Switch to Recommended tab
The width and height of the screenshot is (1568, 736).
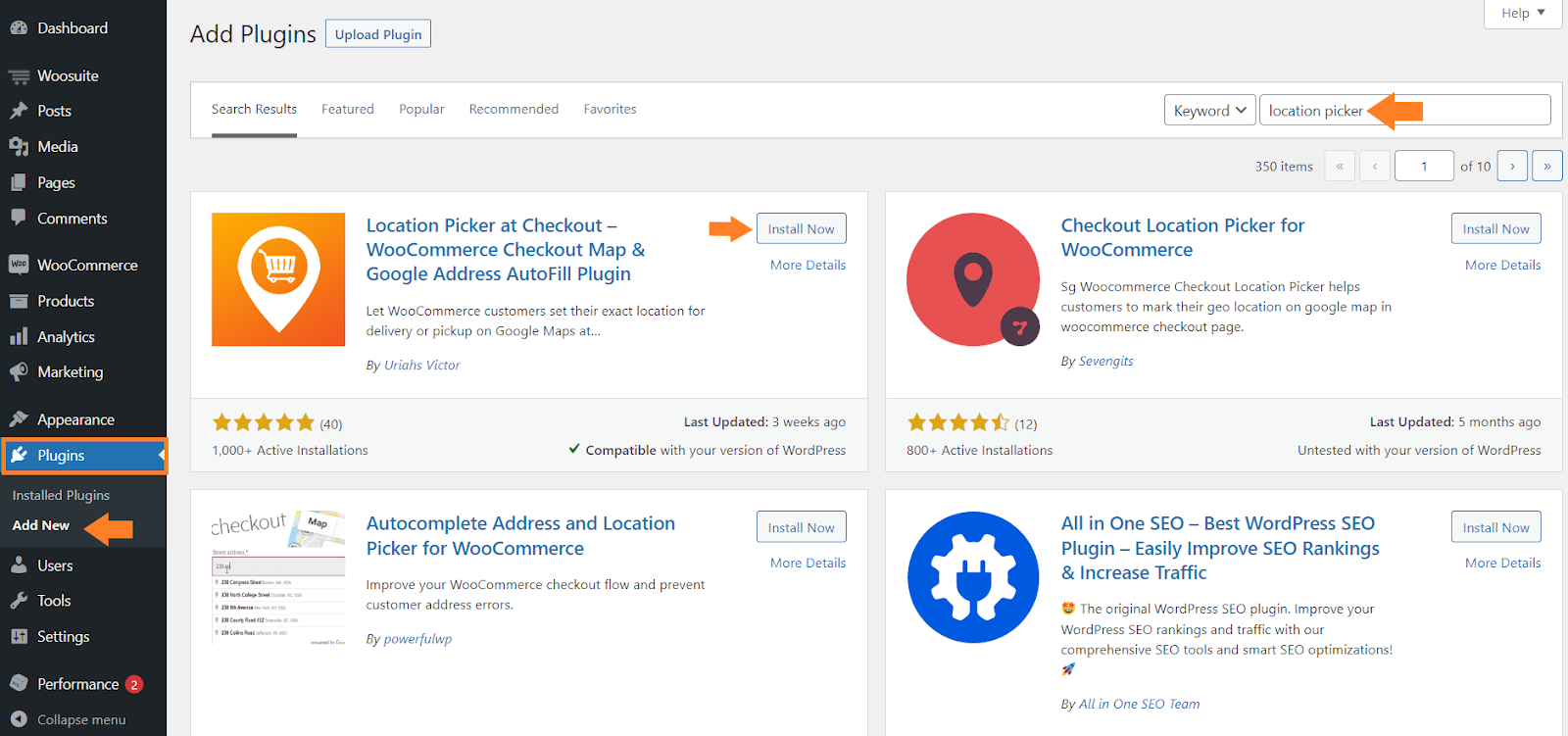point(514,109)
